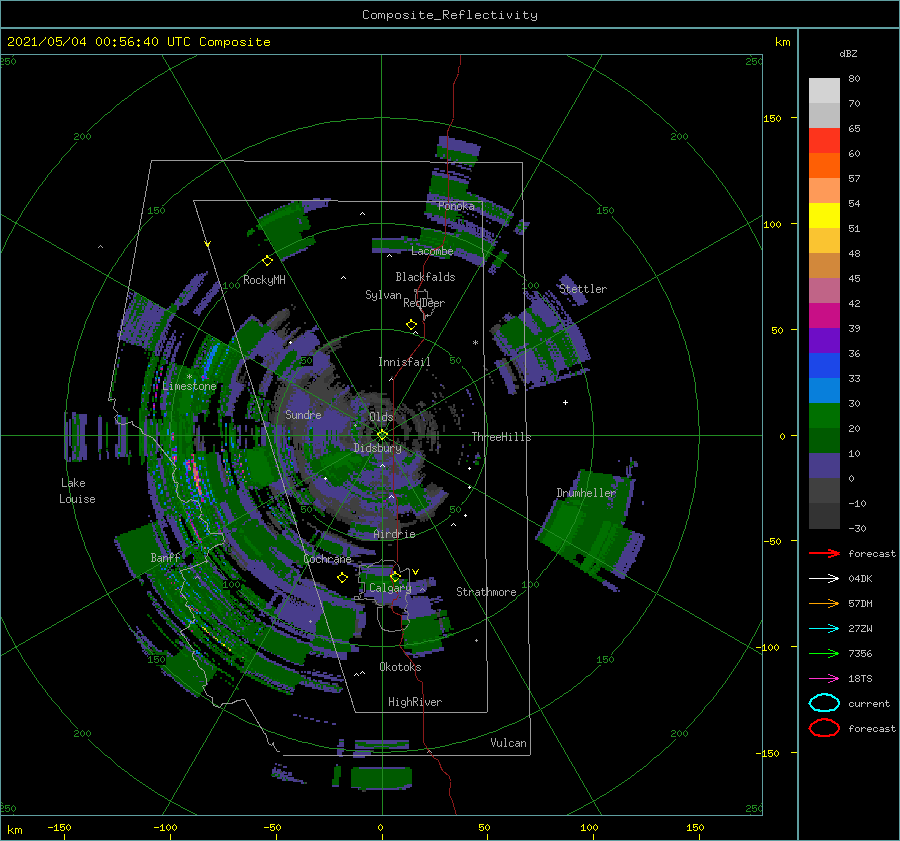Image resolution: width=900 pixels, height=841 pixels.
Task: Click the Stettler city label
Action: 583,289
